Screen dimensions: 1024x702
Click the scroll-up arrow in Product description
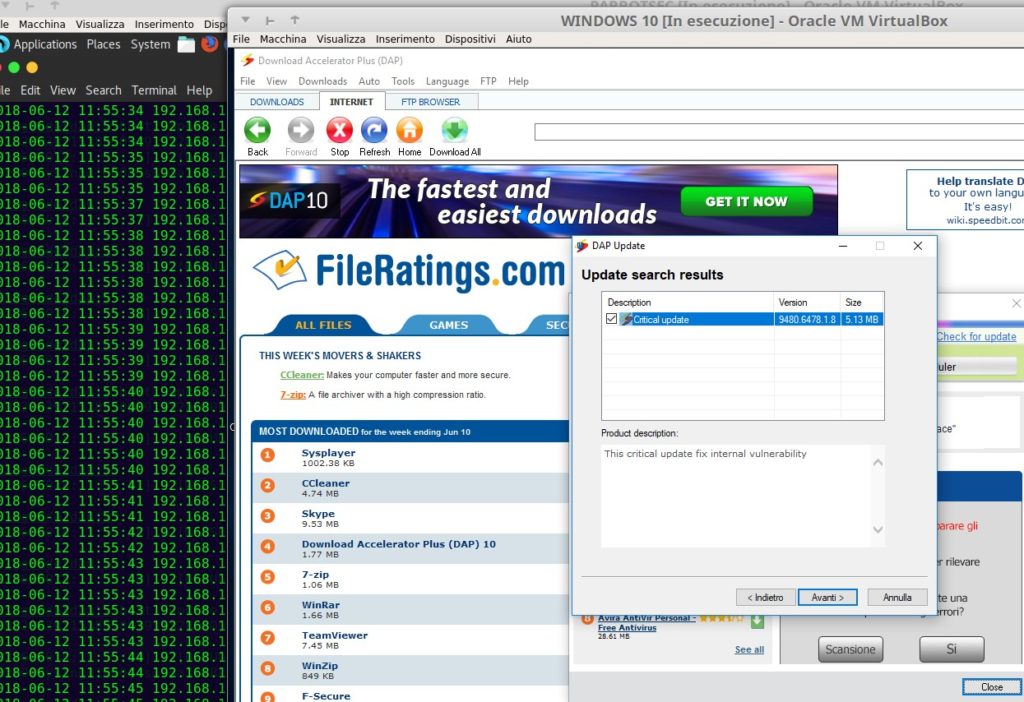tap(878, 462)
